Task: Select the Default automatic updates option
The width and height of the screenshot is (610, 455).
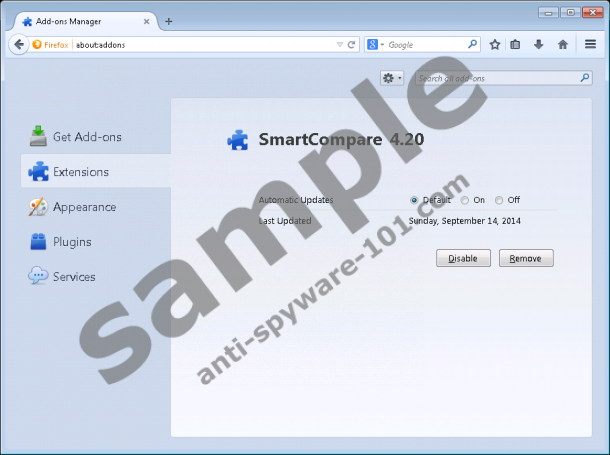Action: (x=414, y=200)
